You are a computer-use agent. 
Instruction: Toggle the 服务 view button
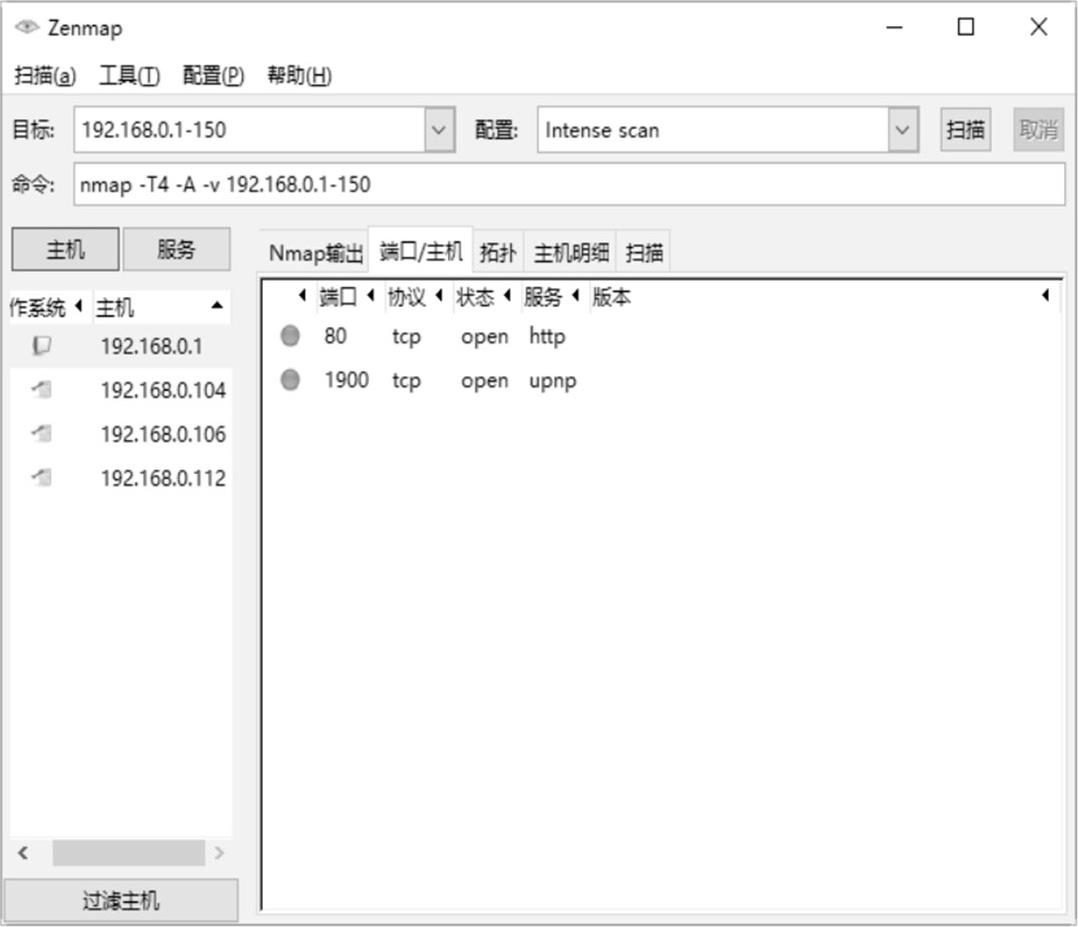pos(176,250)
